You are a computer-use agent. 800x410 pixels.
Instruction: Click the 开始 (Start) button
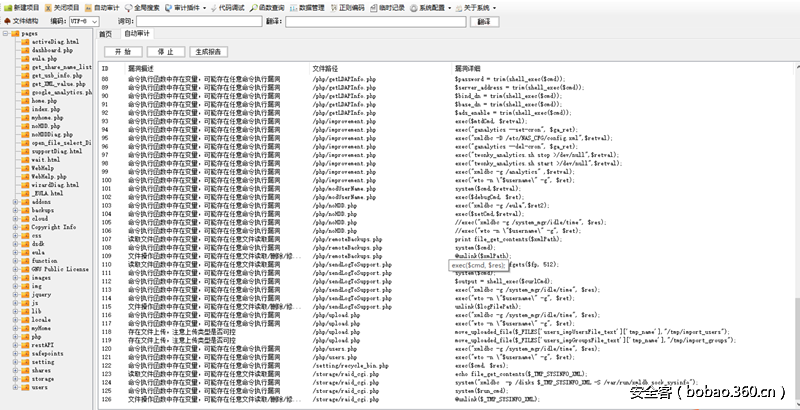(123, 51)
